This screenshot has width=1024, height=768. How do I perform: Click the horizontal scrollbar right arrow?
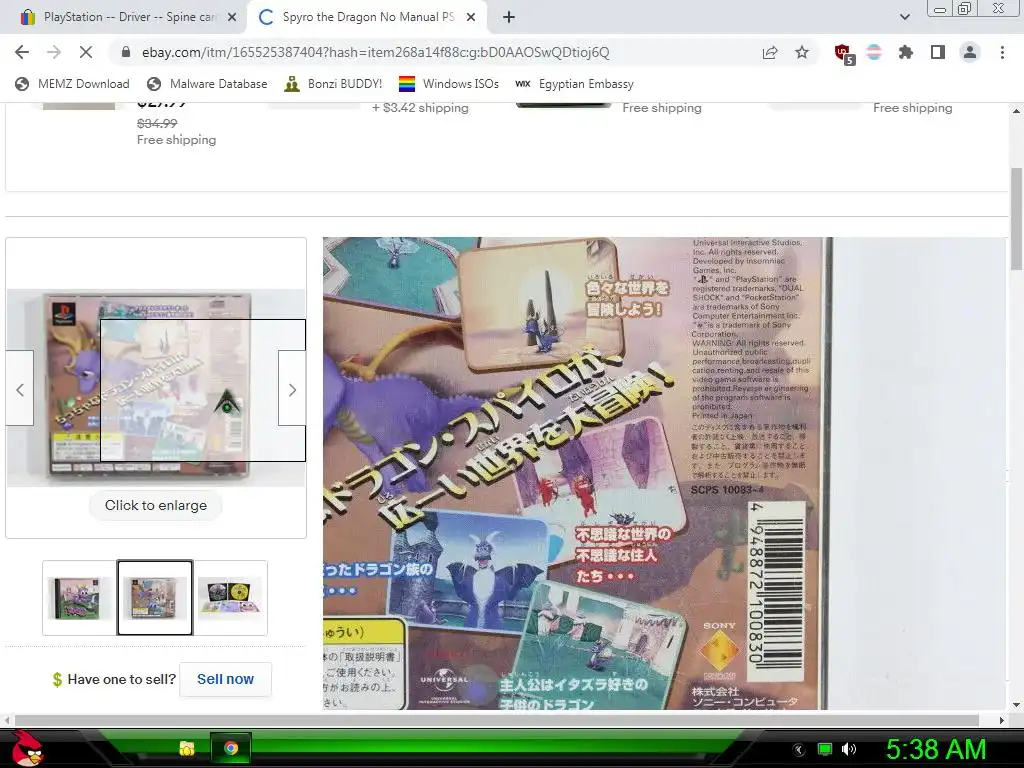pyautogui.click(x=1002, y=720)
